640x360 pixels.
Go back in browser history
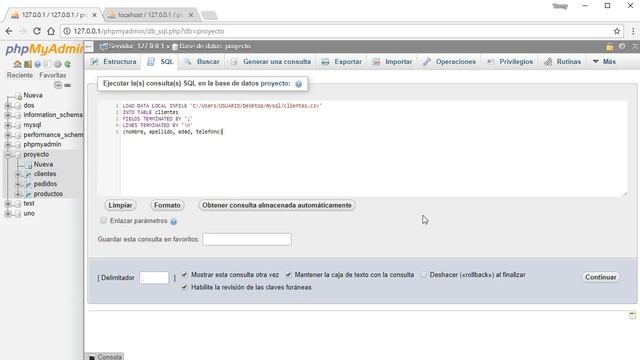[x=9, y=31]
